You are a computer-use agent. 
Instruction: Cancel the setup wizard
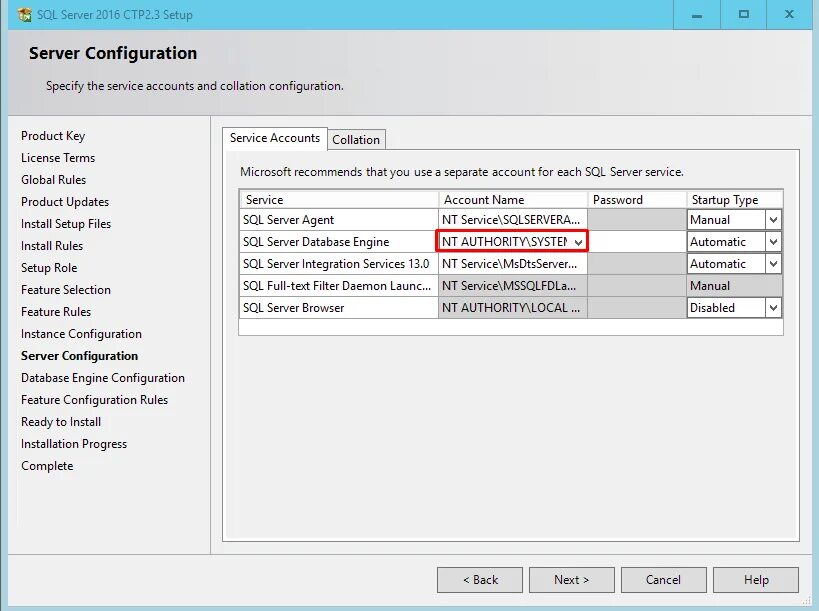click(x=663, y=580)
